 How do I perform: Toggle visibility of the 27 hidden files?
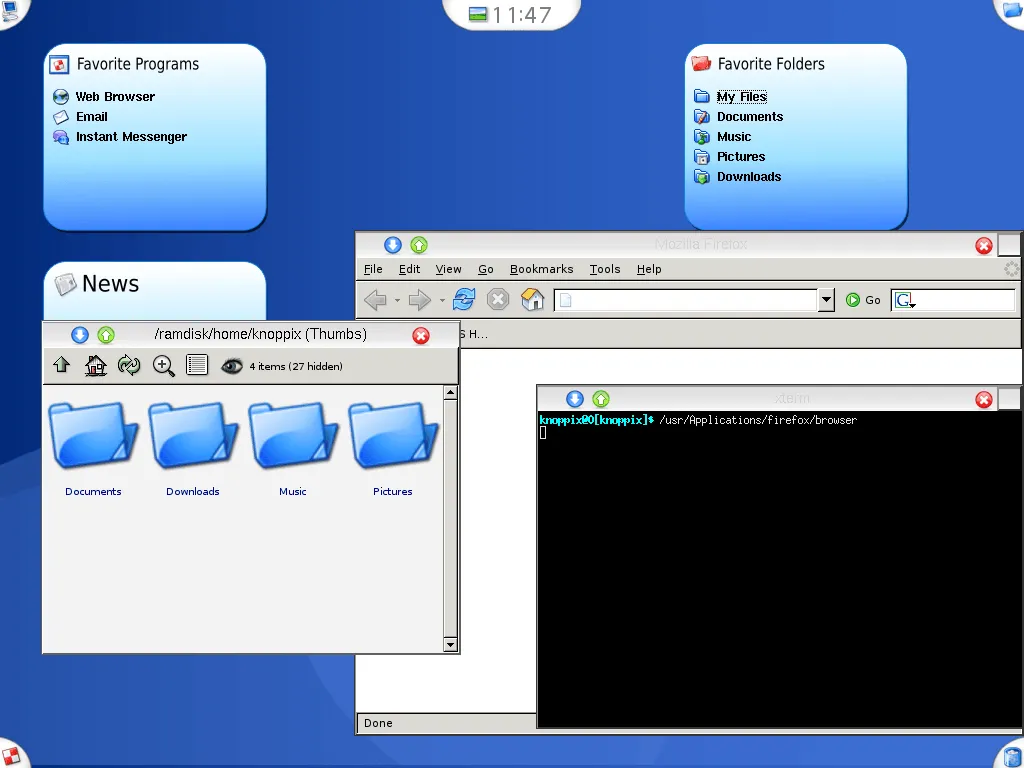(x=231, y=366)
